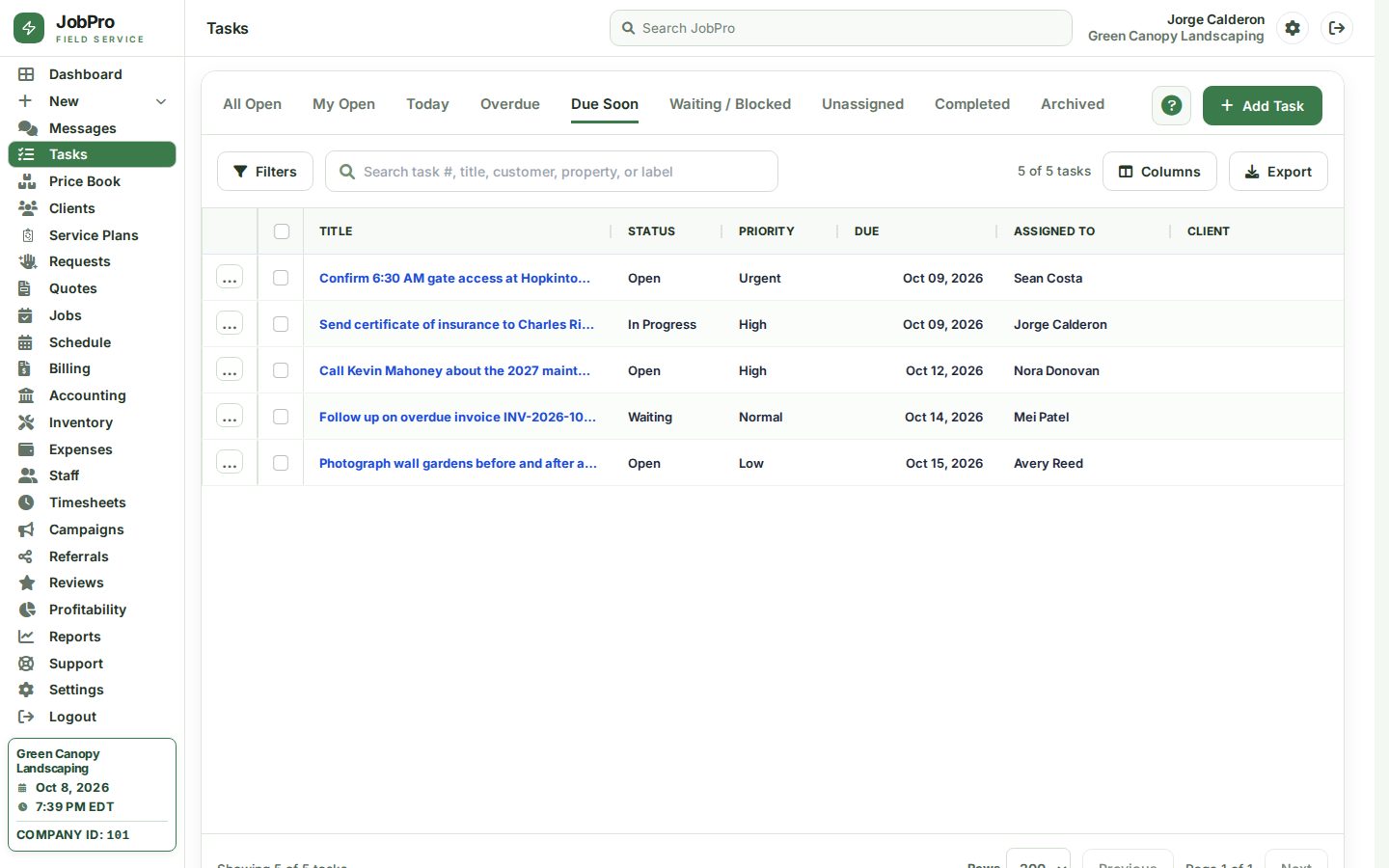Image resolution: width=1389 pixels, height=868 pixels.
Task: Toggle the select-all checkbox in table header
Action: point(282,231)
